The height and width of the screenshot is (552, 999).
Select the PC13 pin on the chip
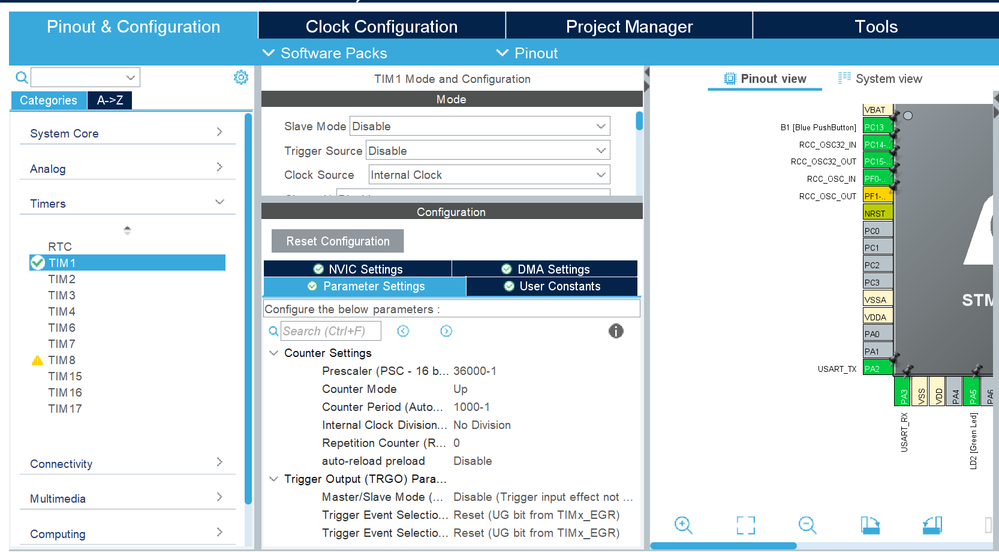(x=877, y=127)
